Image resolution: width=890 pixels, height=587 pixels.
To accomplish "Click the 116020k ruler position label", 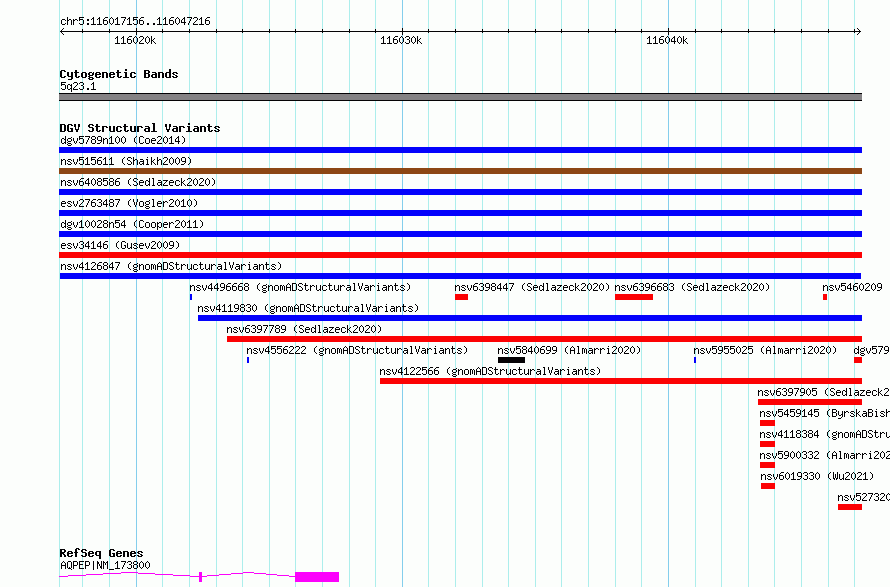I will [135, 40].
